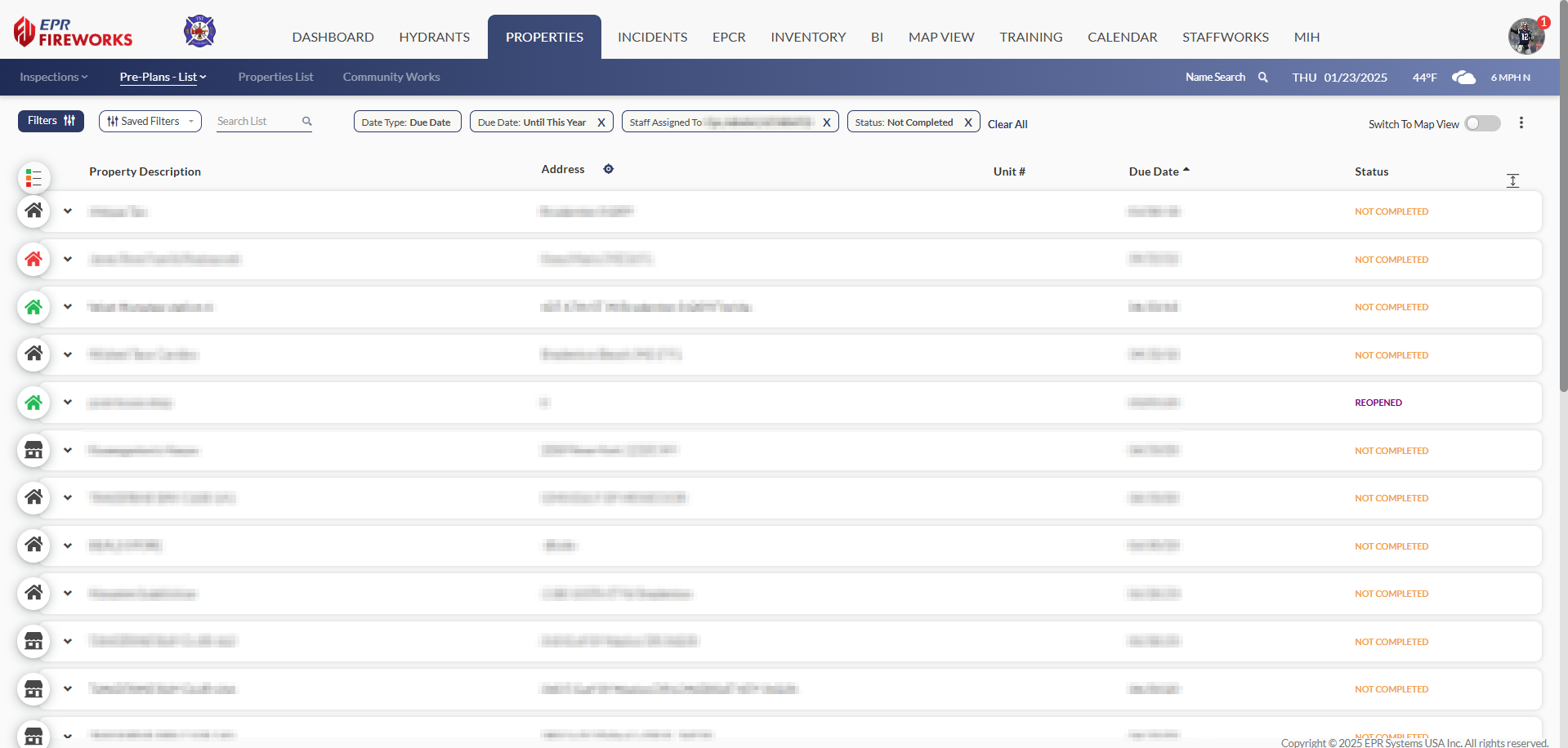Click the Name Search magnifier icon
The height and width of the screenshot is (748, 1568).
pyautogui.click(x=1263, y=78)
